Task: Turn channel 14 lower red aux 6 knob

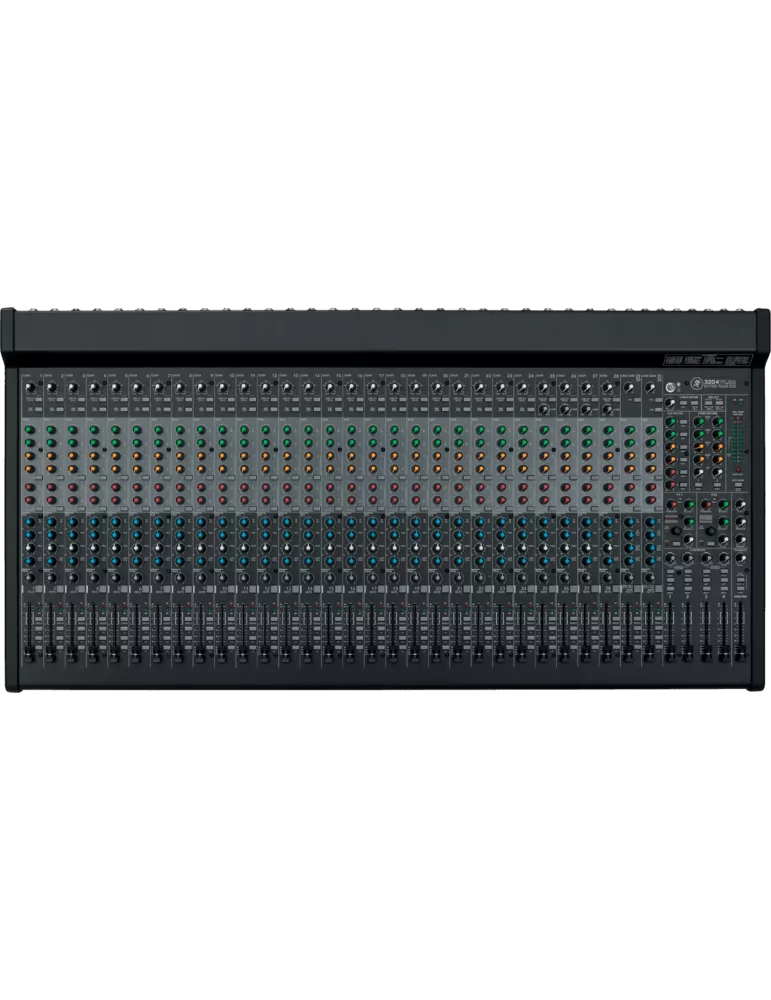Action: tap(307, 499)
